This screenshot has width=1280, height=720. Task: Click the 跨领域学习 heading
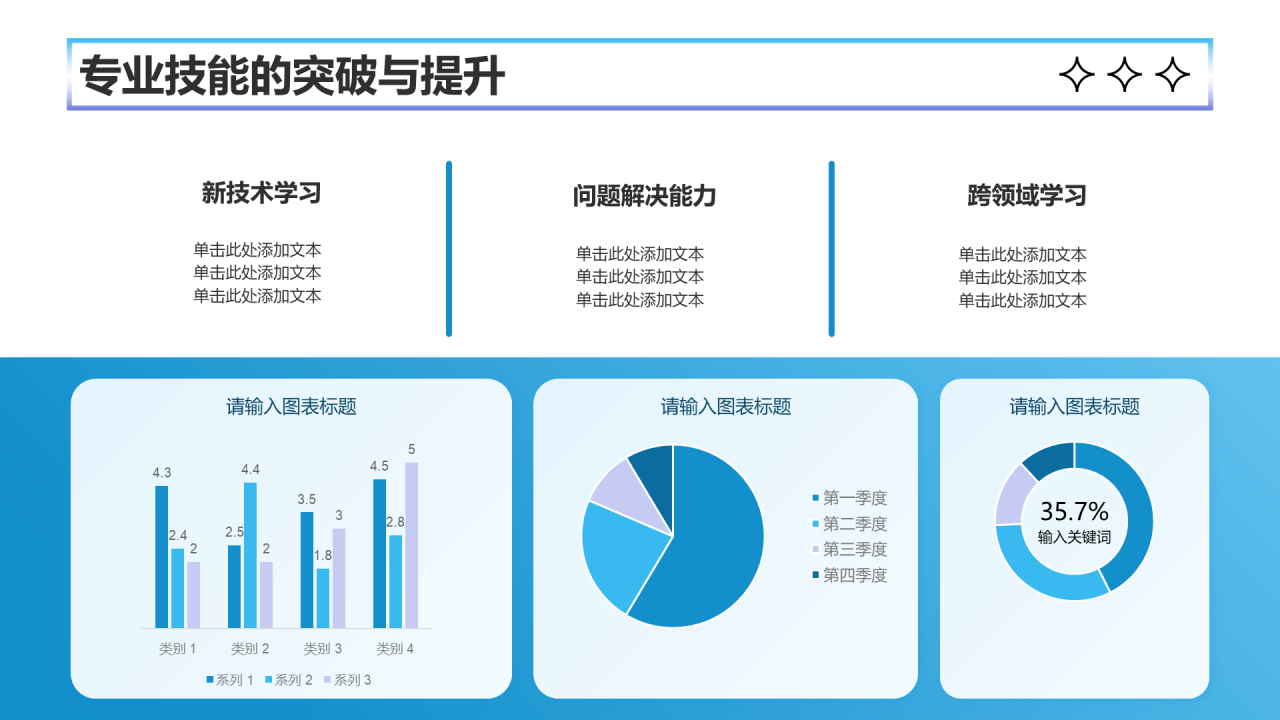pyautogui.click(x=1027, y=195)
